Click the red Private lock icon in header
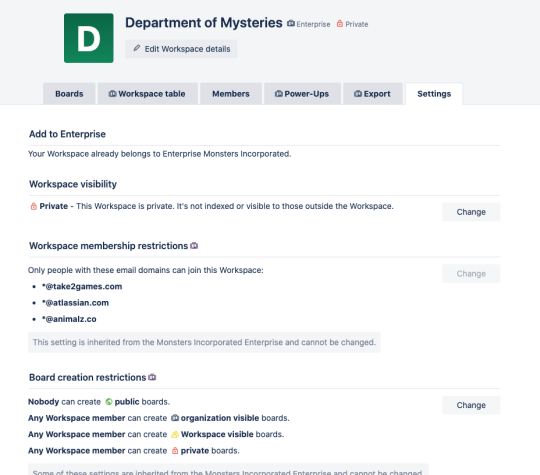The image size is (540, 475). point(340,23)
